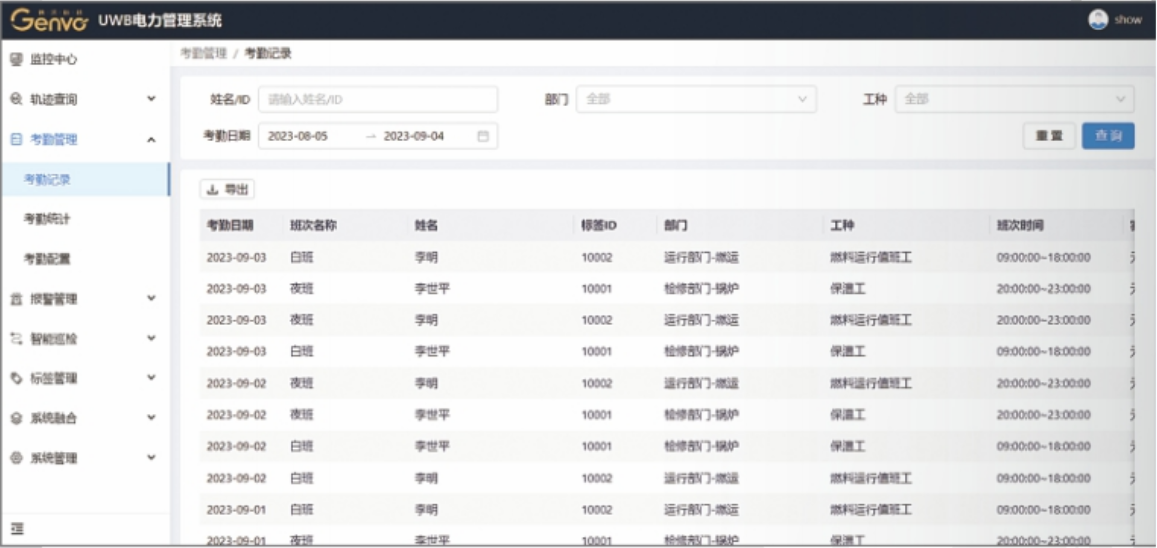Expand the 智能巡检 menu chevron
Screen dimensions: 1157x548
coord(151,339)
